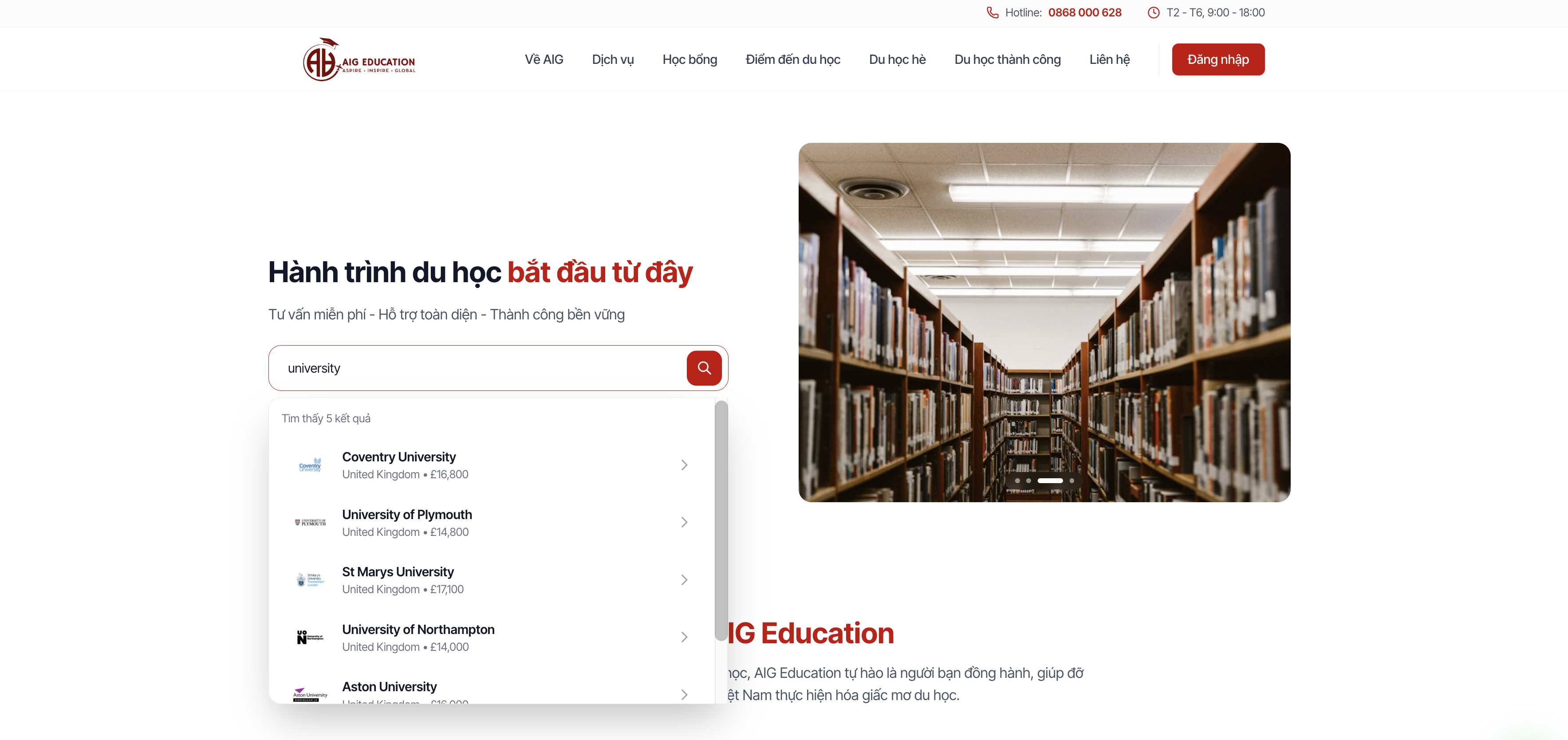Click the search magnifier icon
This screenshot has height=740, width=1568.
click(x=704, y=368)
